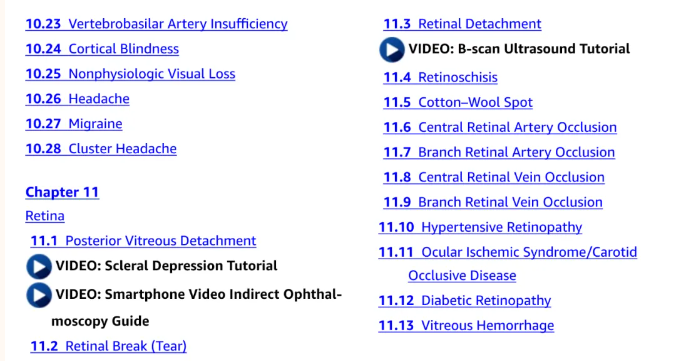Image resolution: width=680 pixels, height=361 pixels.
Task: Open the 10.24 Cortical Blindness link
Action: pyautogui.click(x=102, y=49)
